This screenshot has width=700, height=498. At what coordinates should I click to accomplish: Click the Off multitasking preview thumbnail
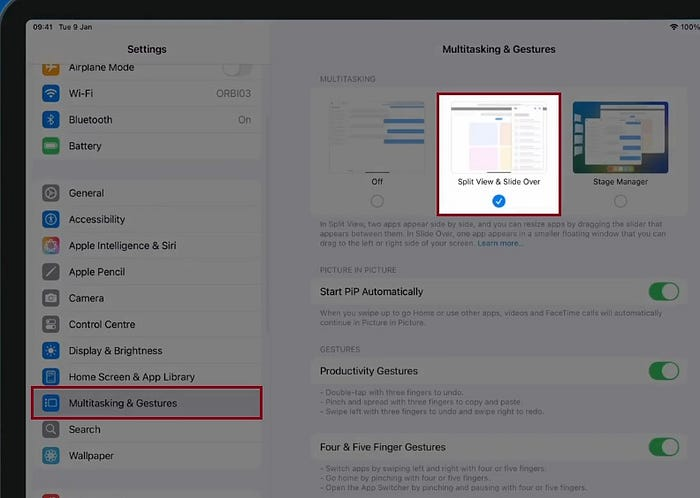[x=377, y=137]
